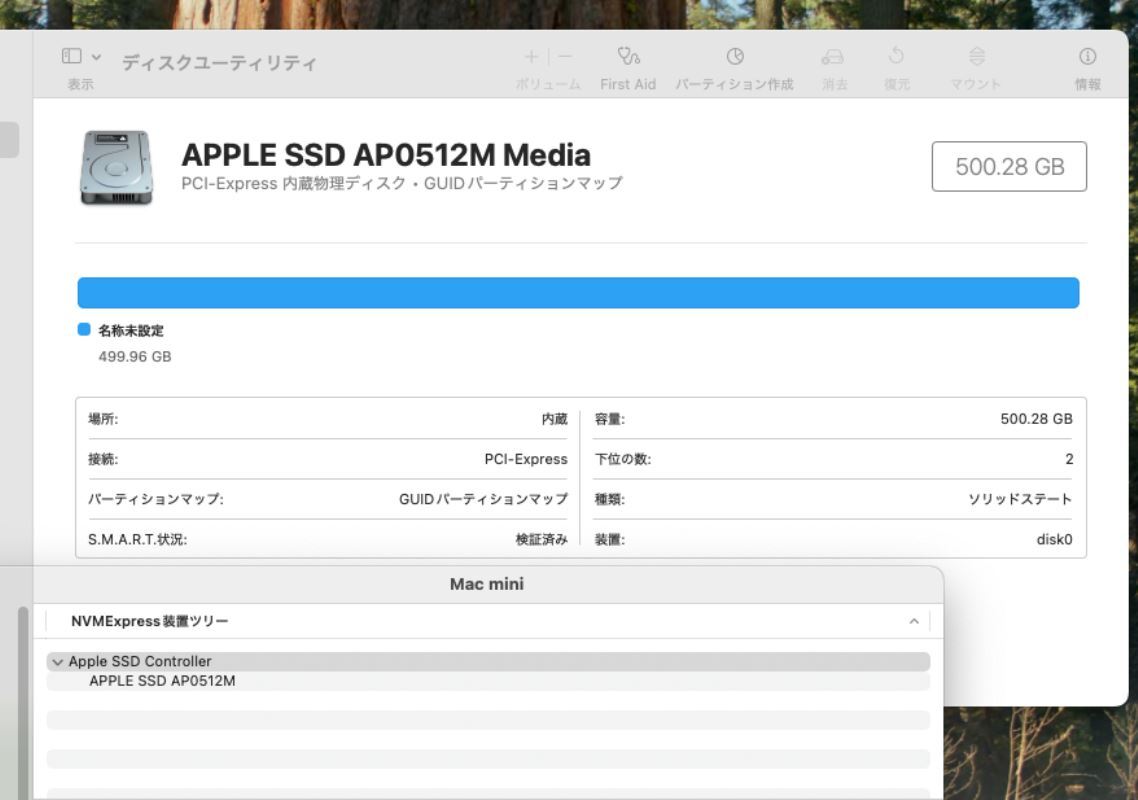Select the Restore (復元) toolbar icon
The image size is (1138, 800).
[x=896, y=56]
